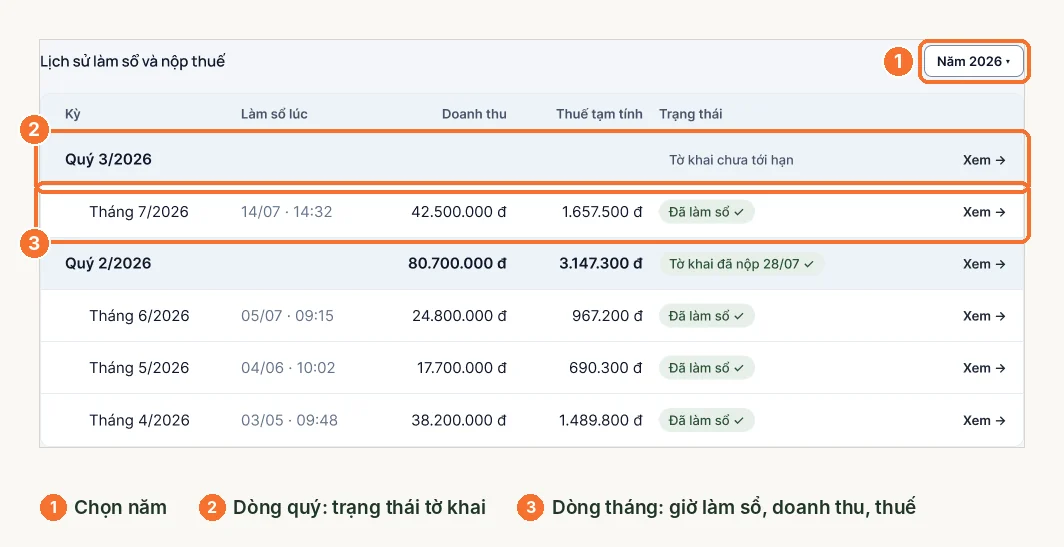Click the Làm sổ lúc column header
This screenshot has width=1064, height=547.
tap(274, 114)
